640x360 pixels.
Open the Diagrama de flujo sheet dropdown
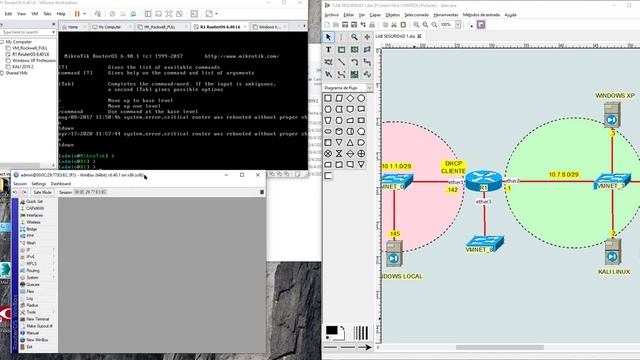coord(369,88)
